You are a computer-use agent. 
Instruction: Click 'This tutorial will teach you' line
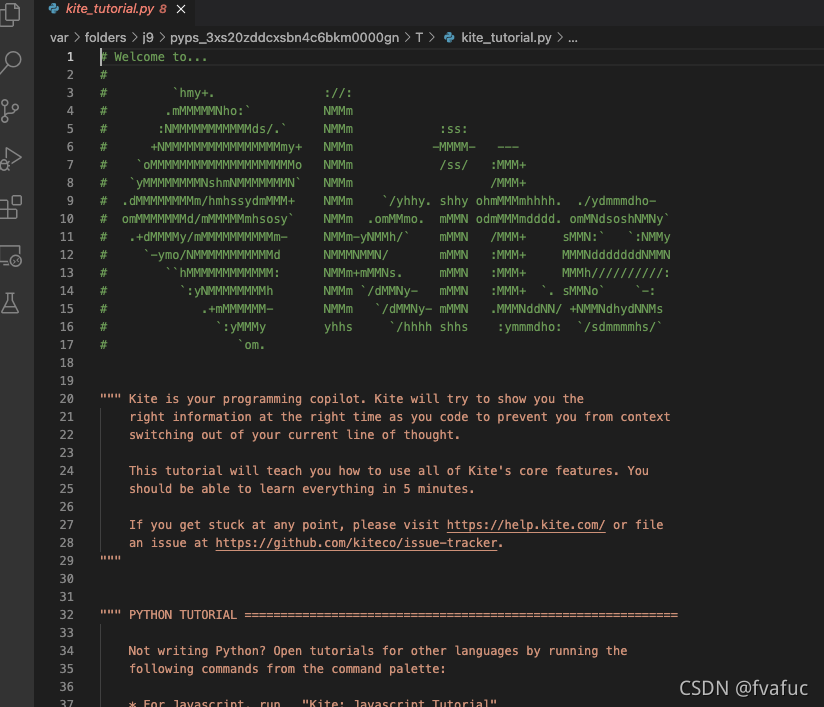coord(388,471)
